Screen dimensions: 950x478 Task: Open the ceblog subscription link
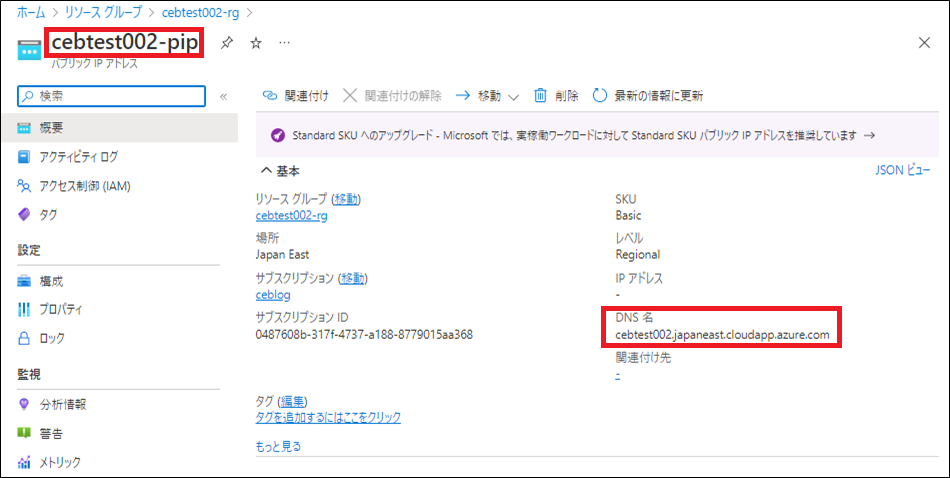click(273, 295)
